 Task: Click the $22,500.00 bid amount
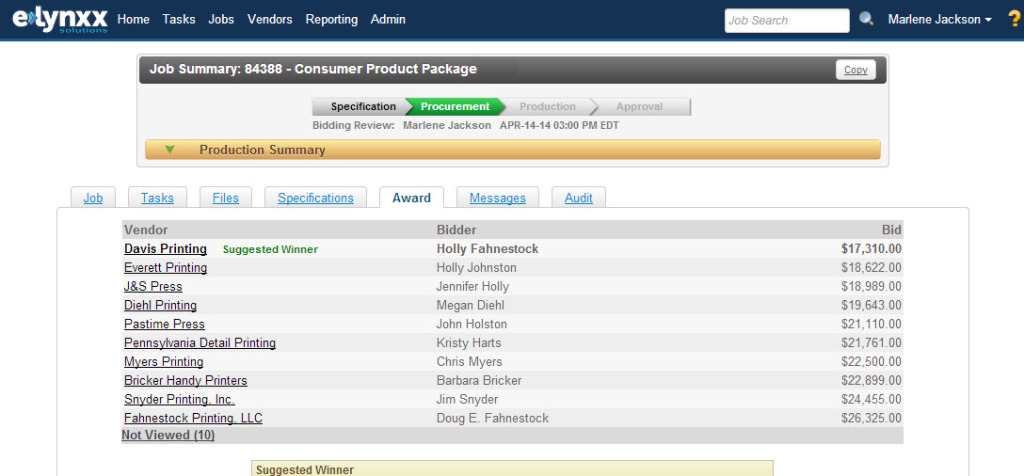tap(871, 362)
